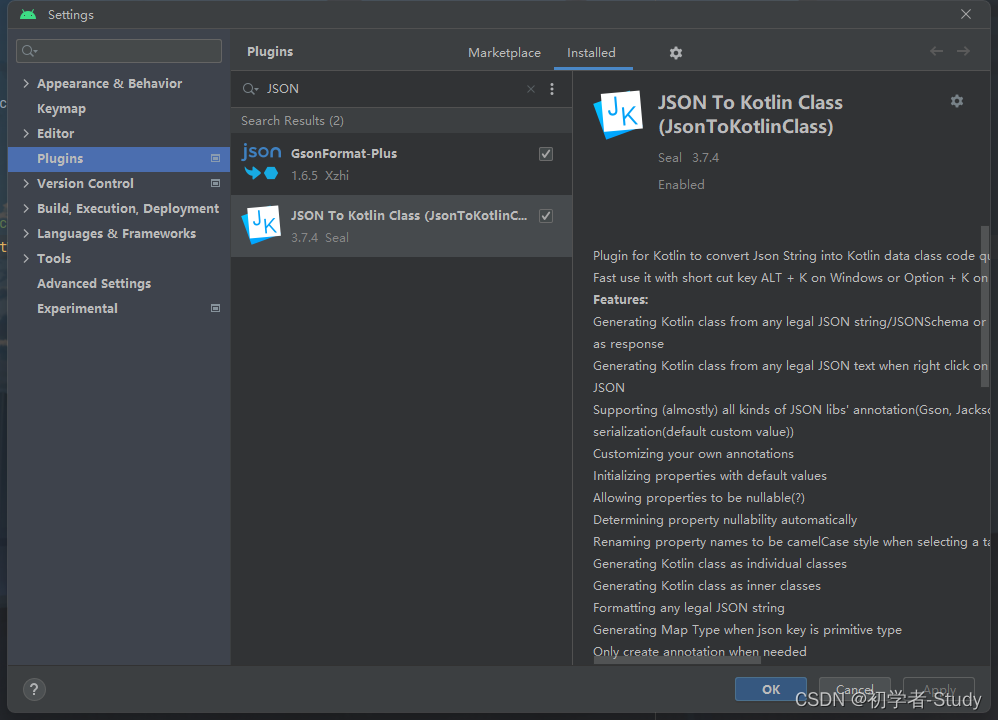The width and height of the screenshot is (998, 720).
Task: Click the gear icon beside JSON To Kotlin Class title
Action: pyautogui.click(x=957, y=101)
